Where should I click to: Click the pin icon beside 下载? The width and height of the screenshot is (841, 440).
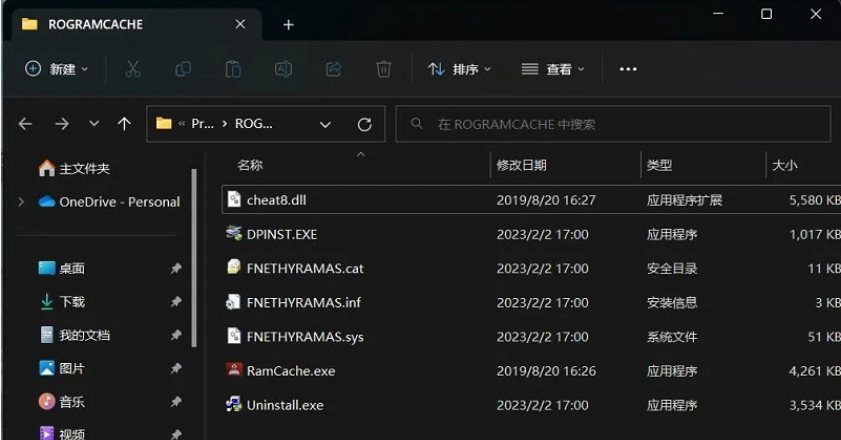click(176, 302)
